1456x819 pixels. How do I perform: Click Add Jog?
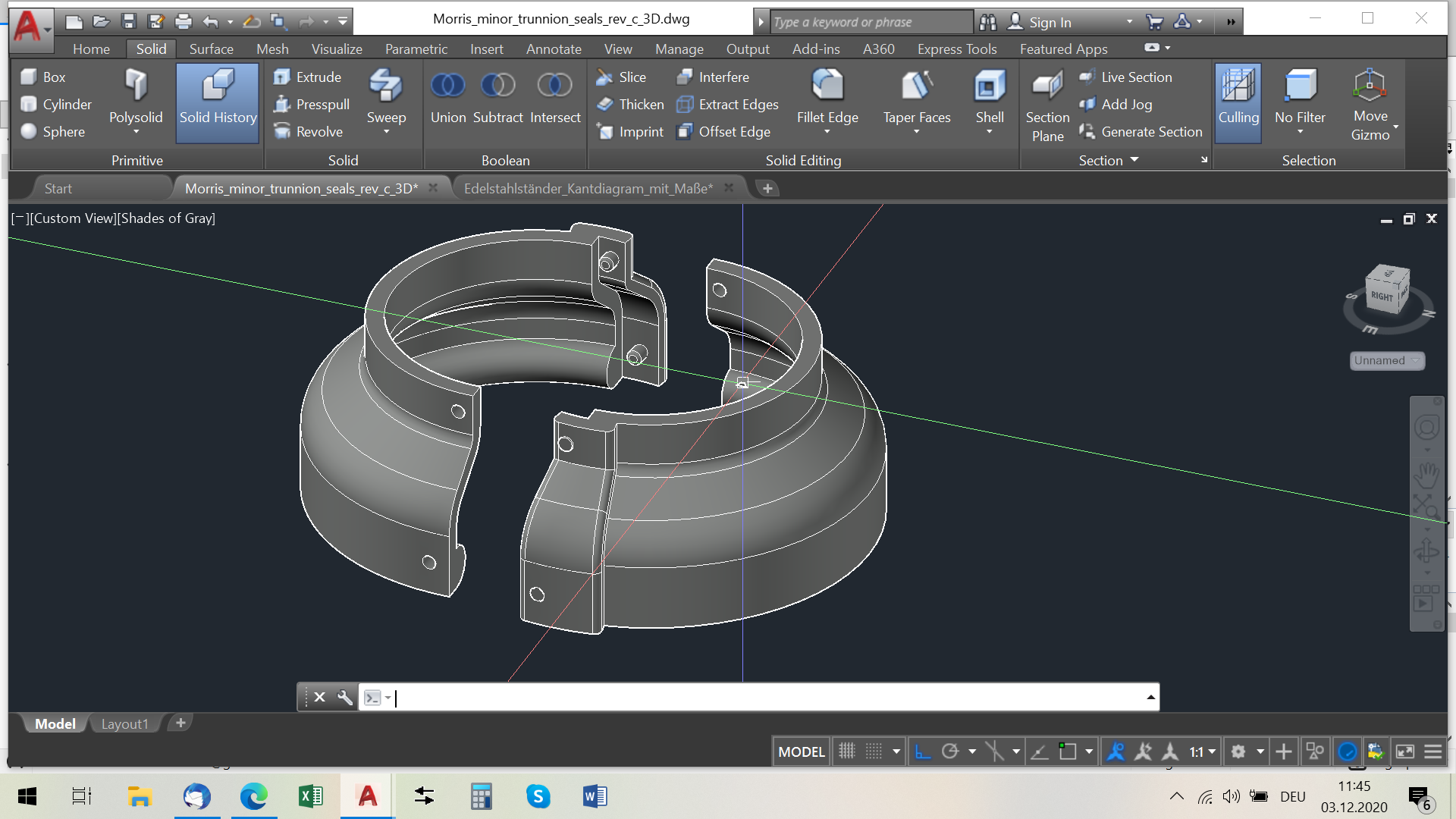(x=1116, y=104)
